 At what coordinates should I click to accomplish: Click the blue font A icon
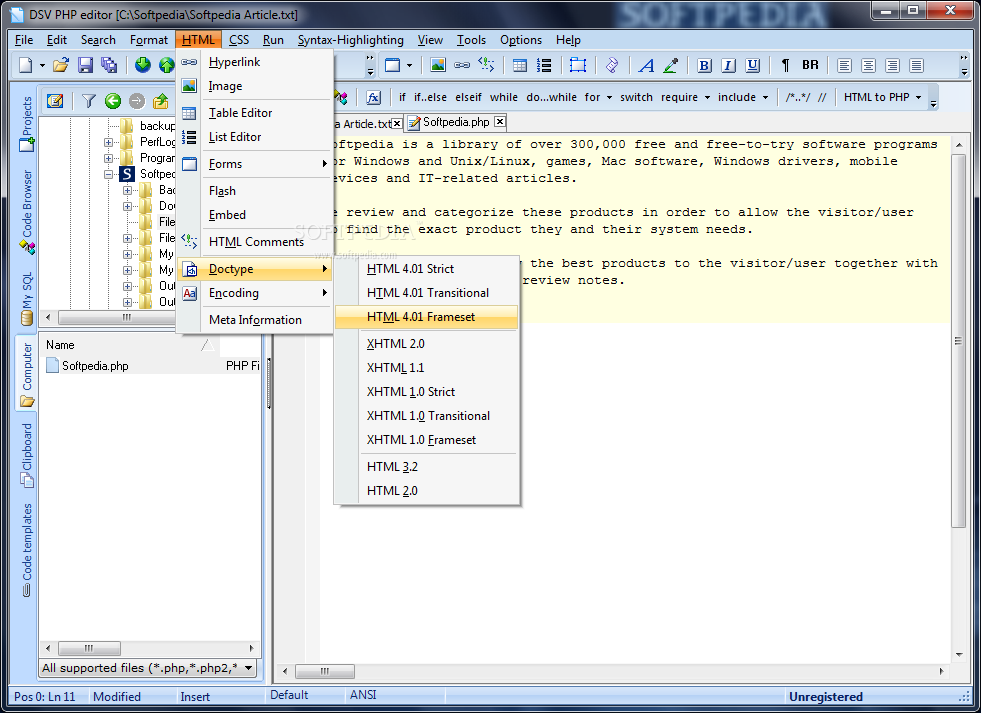646,65
